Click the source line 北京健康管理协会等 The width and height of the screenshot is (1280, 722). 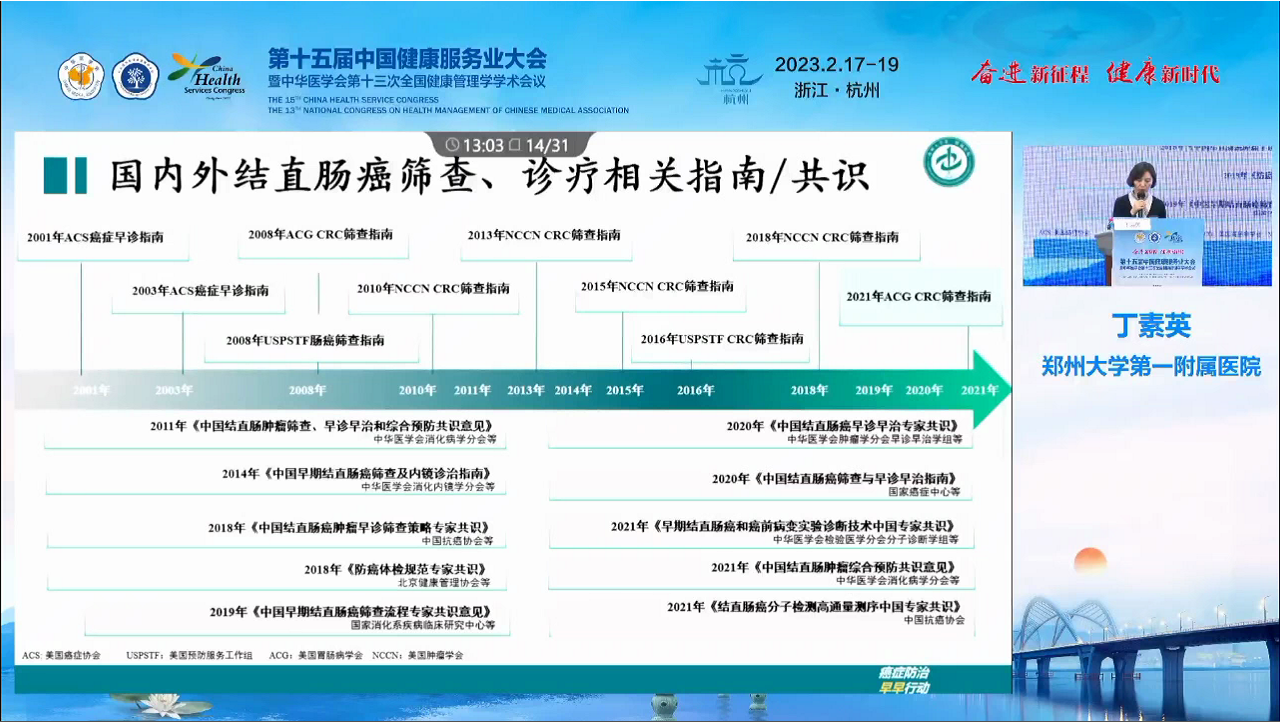point(444,582)
